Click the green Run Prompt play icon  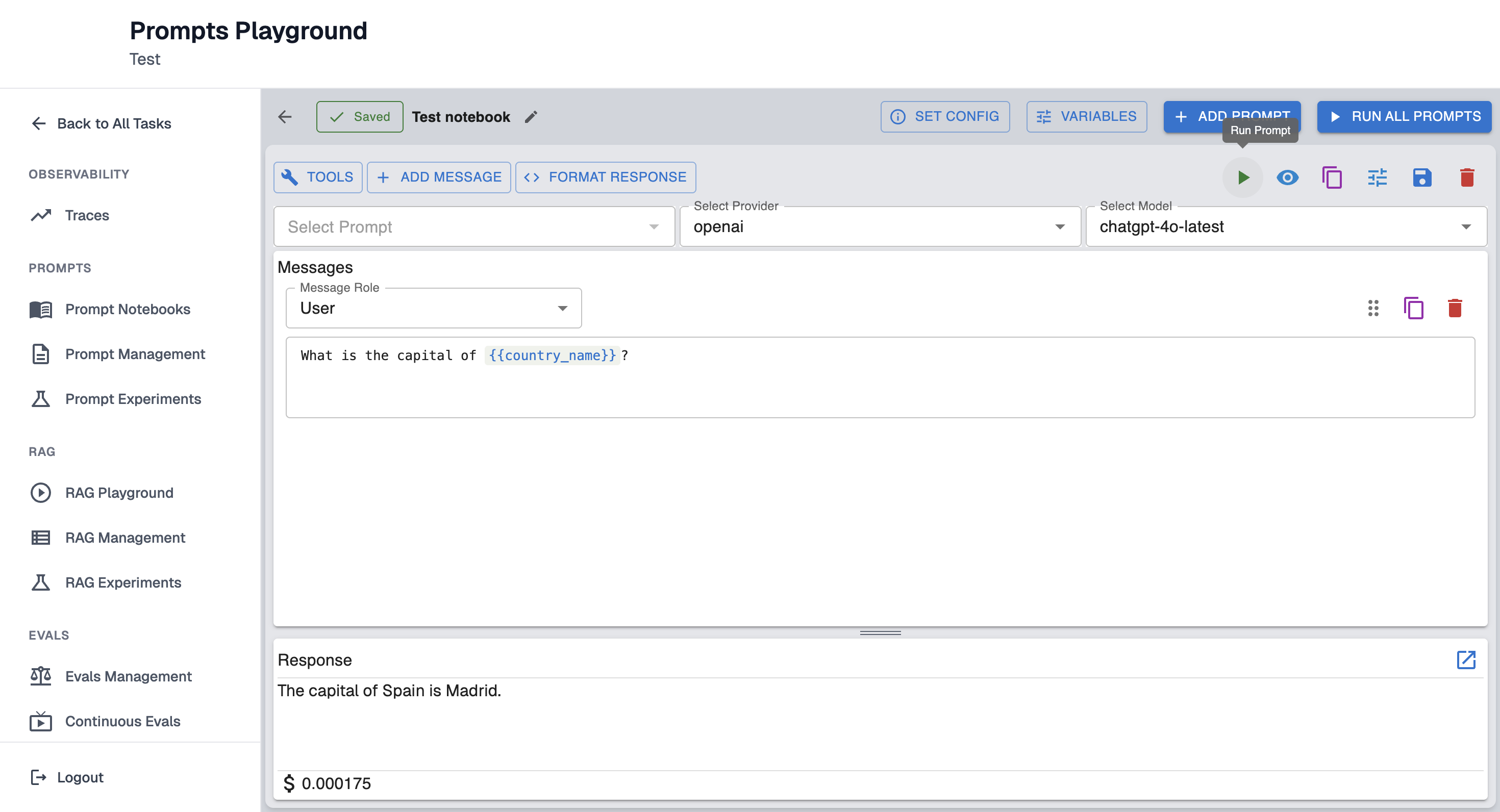point(1242,177)
